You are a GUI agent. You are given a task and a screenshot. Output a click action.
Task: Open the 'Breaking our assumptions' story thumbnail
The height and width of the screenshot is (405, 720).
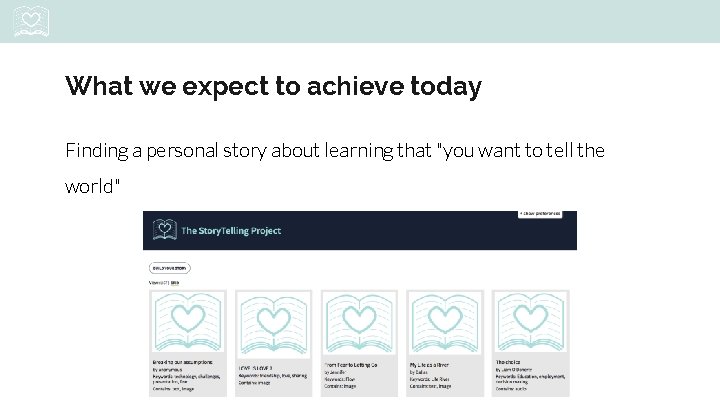coord(187,320)
